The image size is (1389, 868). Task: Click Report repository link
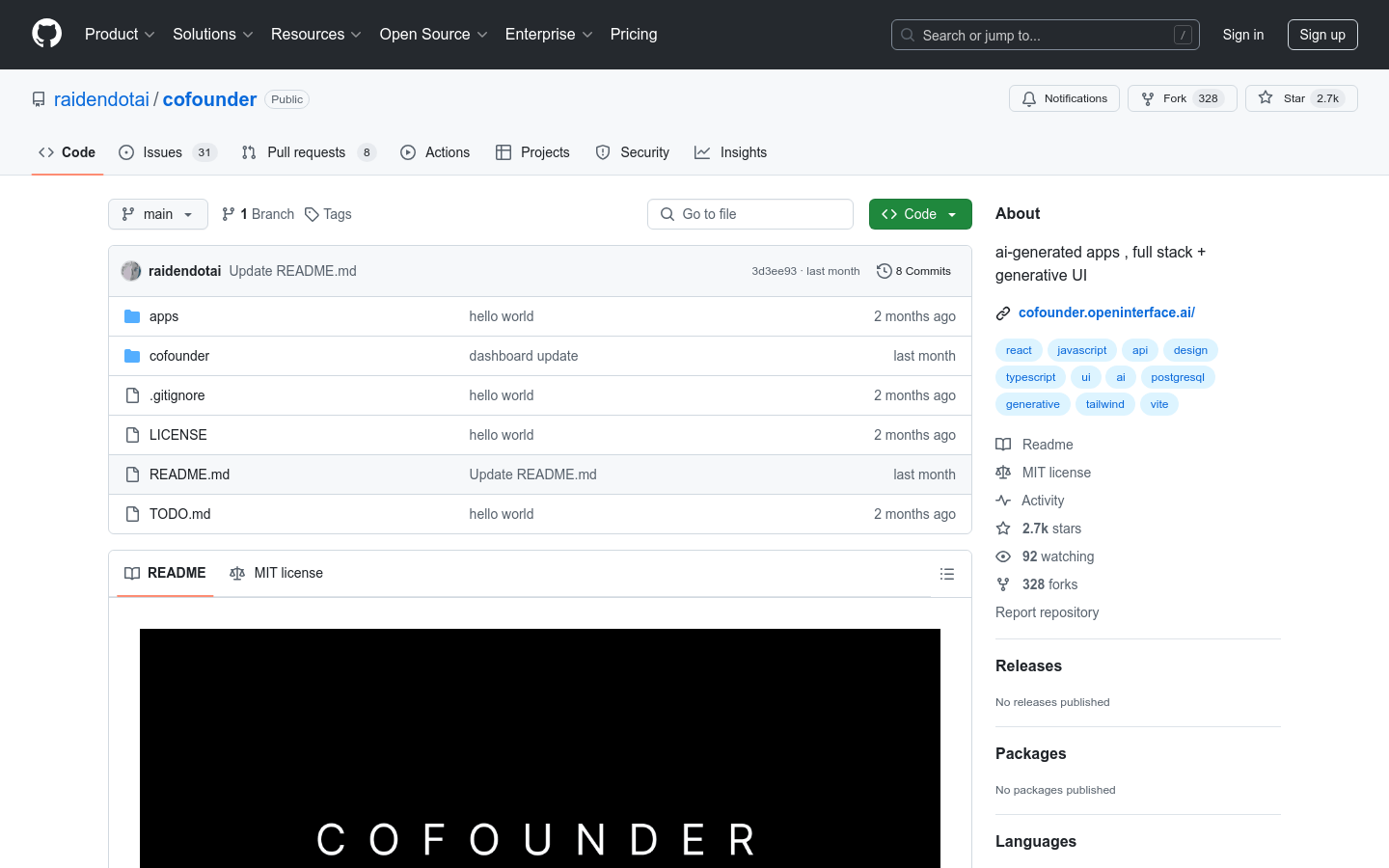click(1047, 612)
